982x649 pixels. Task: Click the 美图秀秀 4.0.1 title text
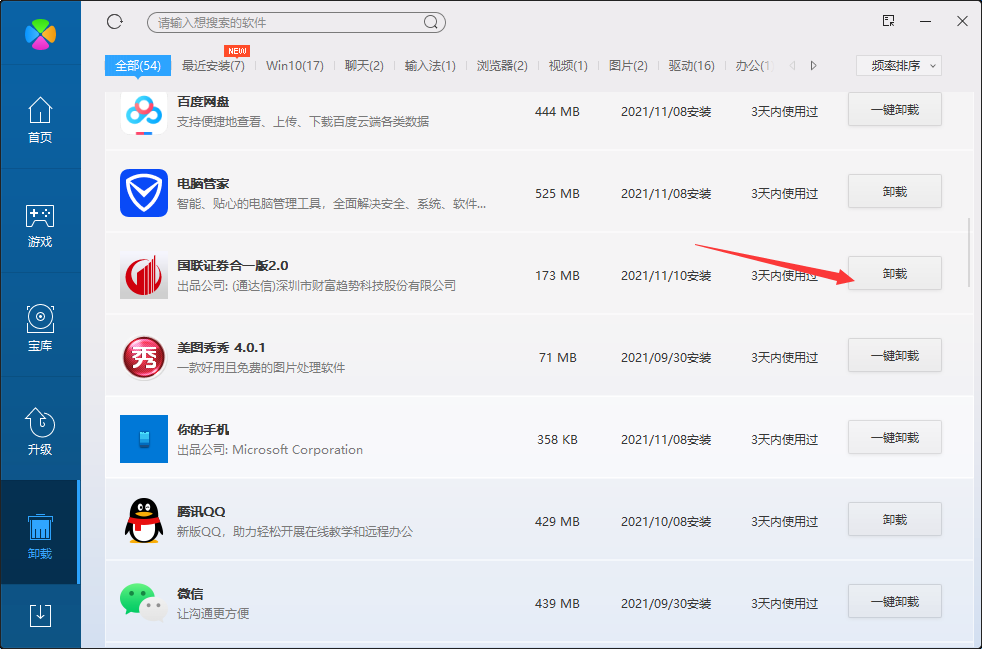222,348
